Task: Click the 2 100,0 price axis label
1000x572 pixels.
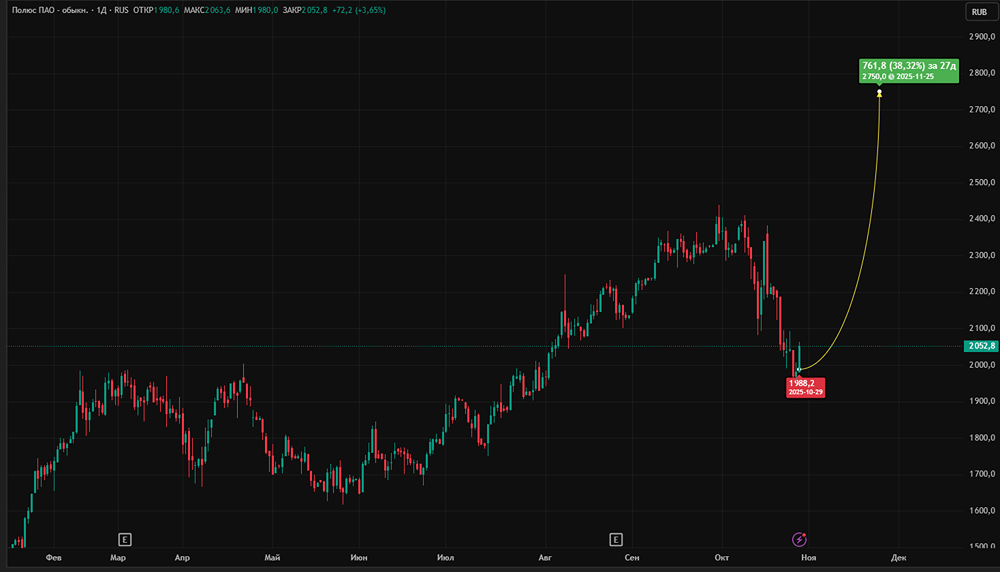Action: pyautogui.click(x=982, y=328)
